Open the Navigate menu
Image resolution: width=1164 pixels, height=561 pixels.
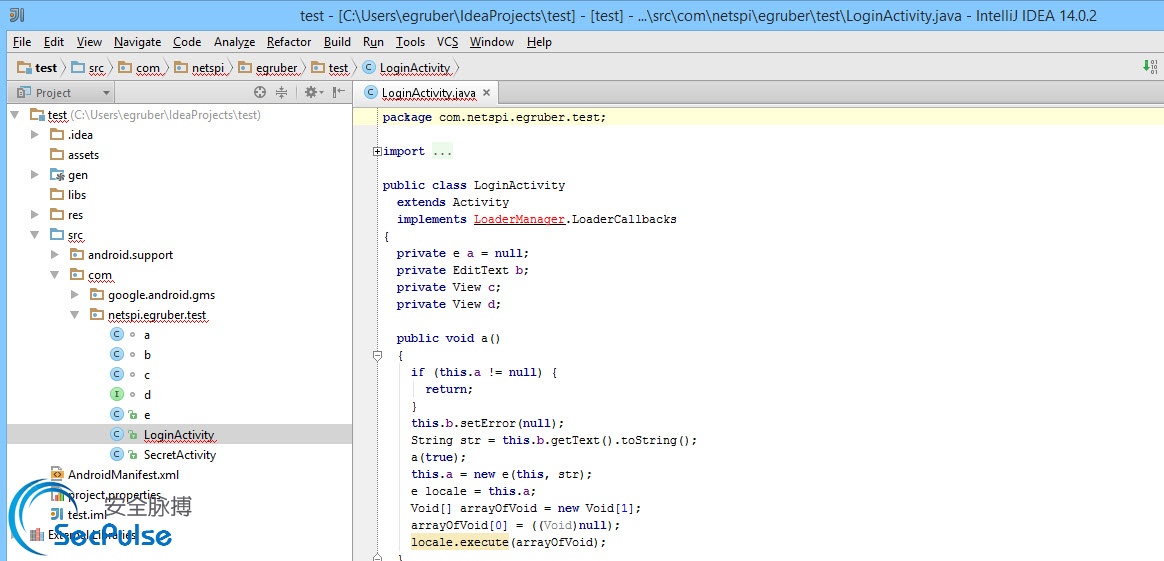pos(137,42)
